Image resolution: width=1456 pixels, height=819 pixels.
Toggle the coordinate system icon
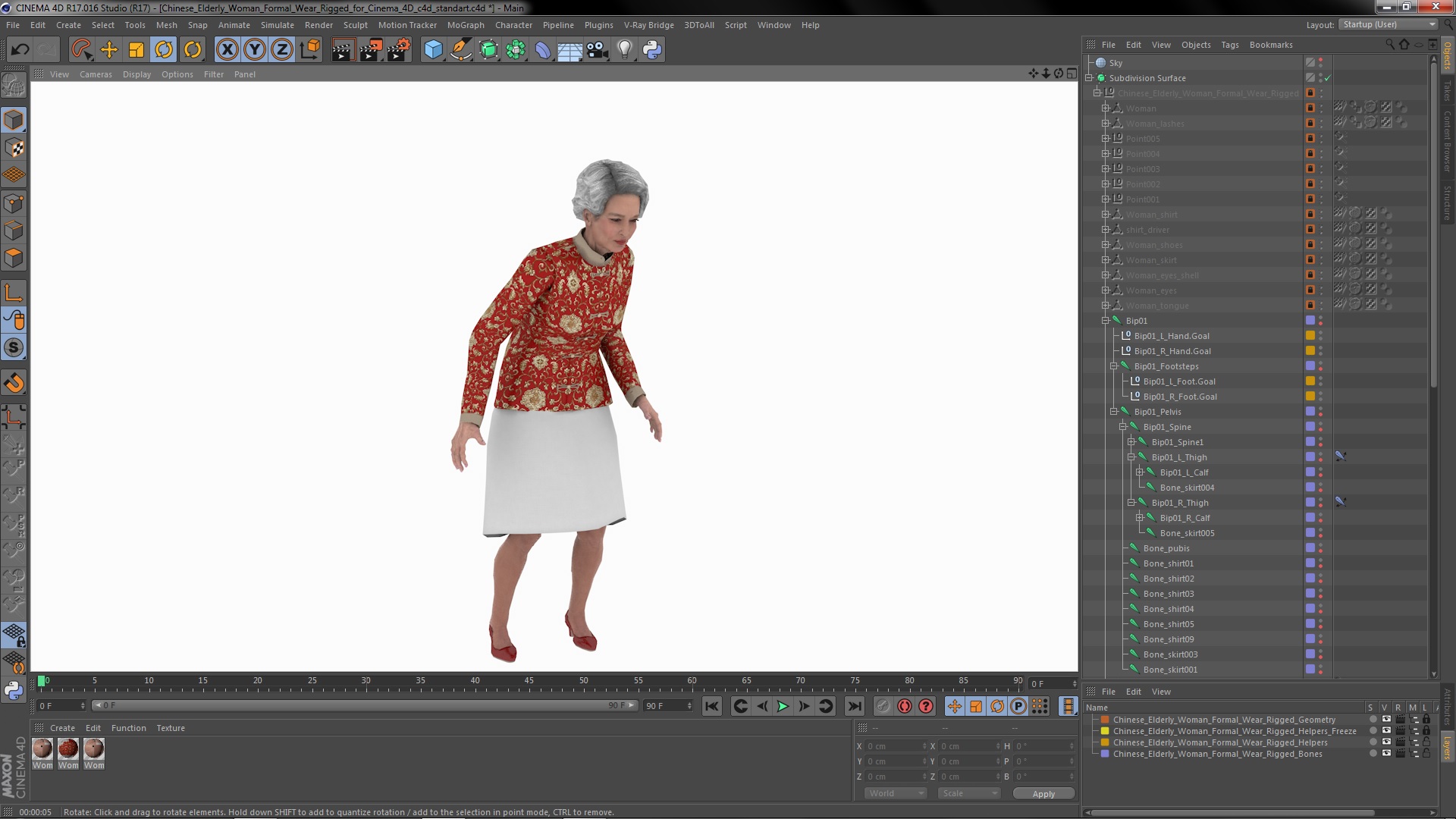pos(310,50)
